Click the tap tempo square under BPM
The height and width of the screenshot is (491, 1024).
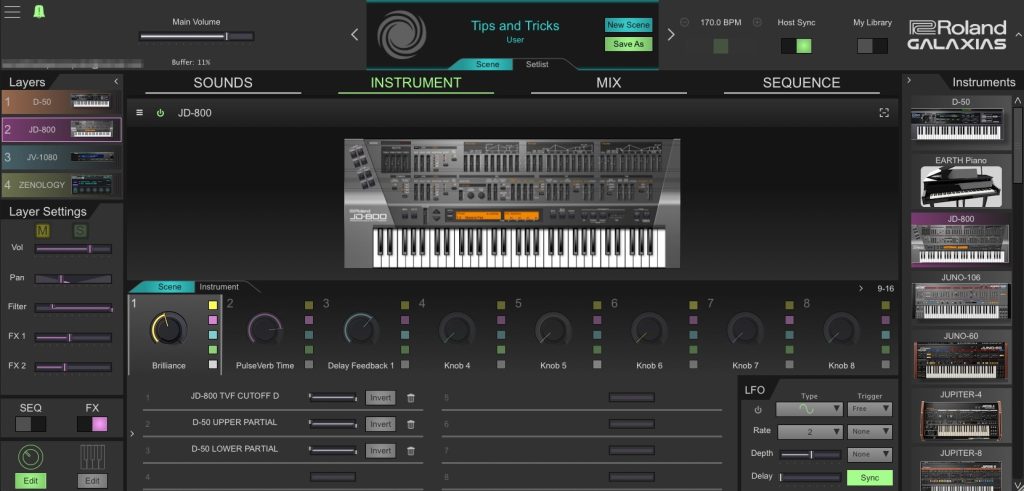point(720,46)
